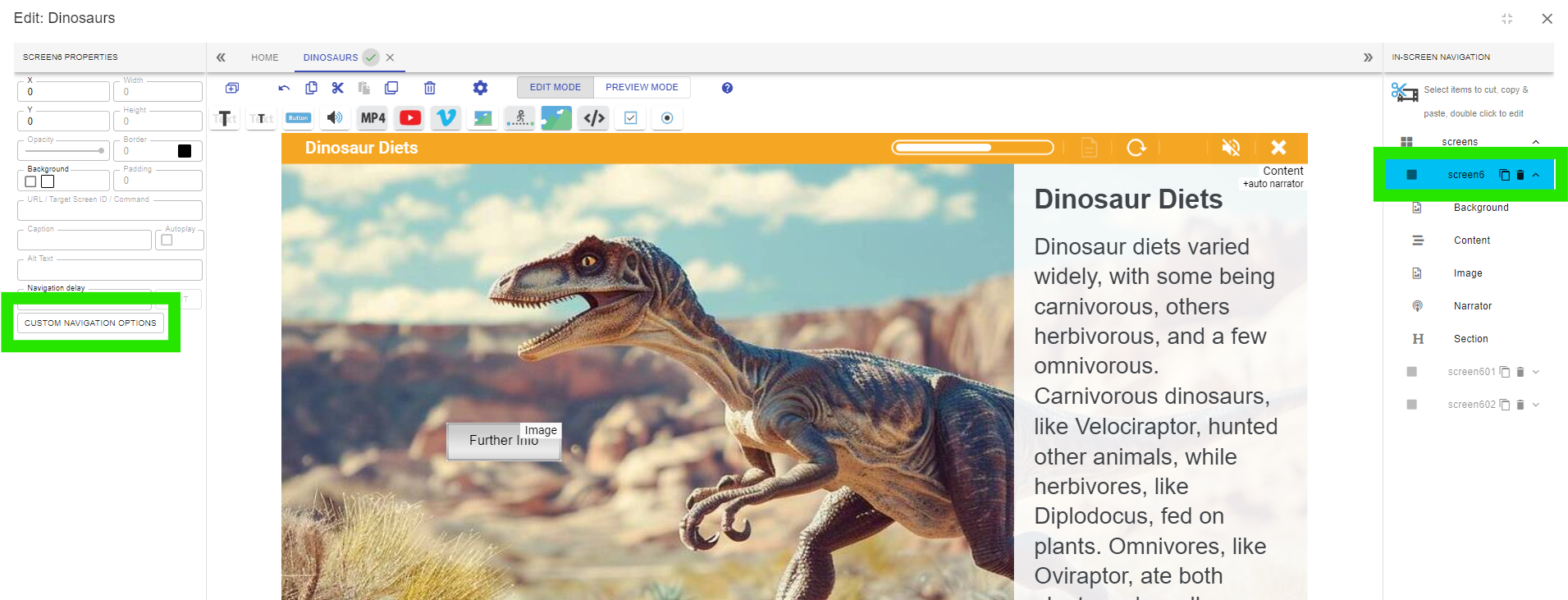This screenshot has width=1568, height=600.
Task: Copy selection with the toolbar copy icon
Action: (311, 88)
